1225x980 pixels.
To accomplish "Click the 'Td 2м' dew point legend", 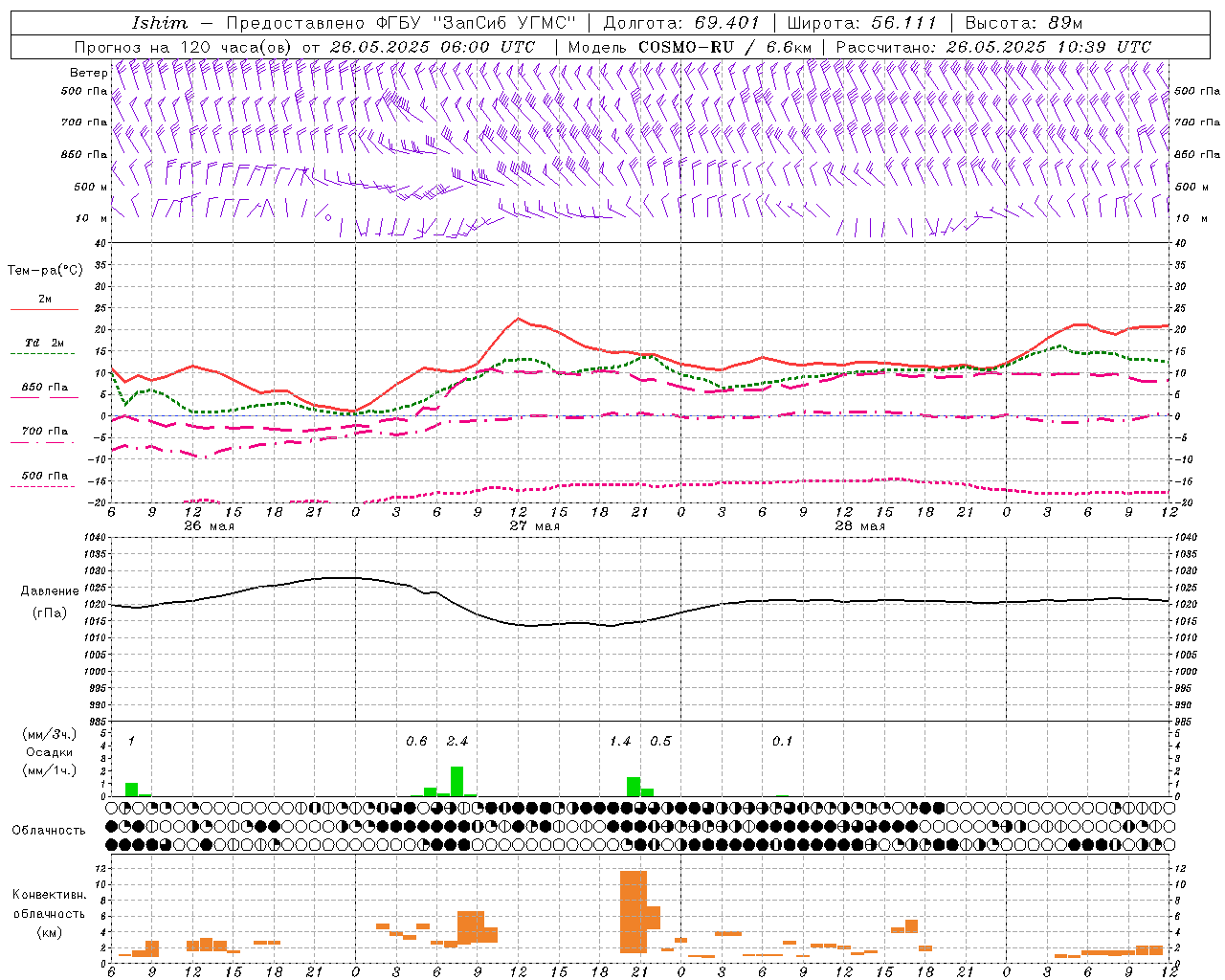I will point(44,343).
